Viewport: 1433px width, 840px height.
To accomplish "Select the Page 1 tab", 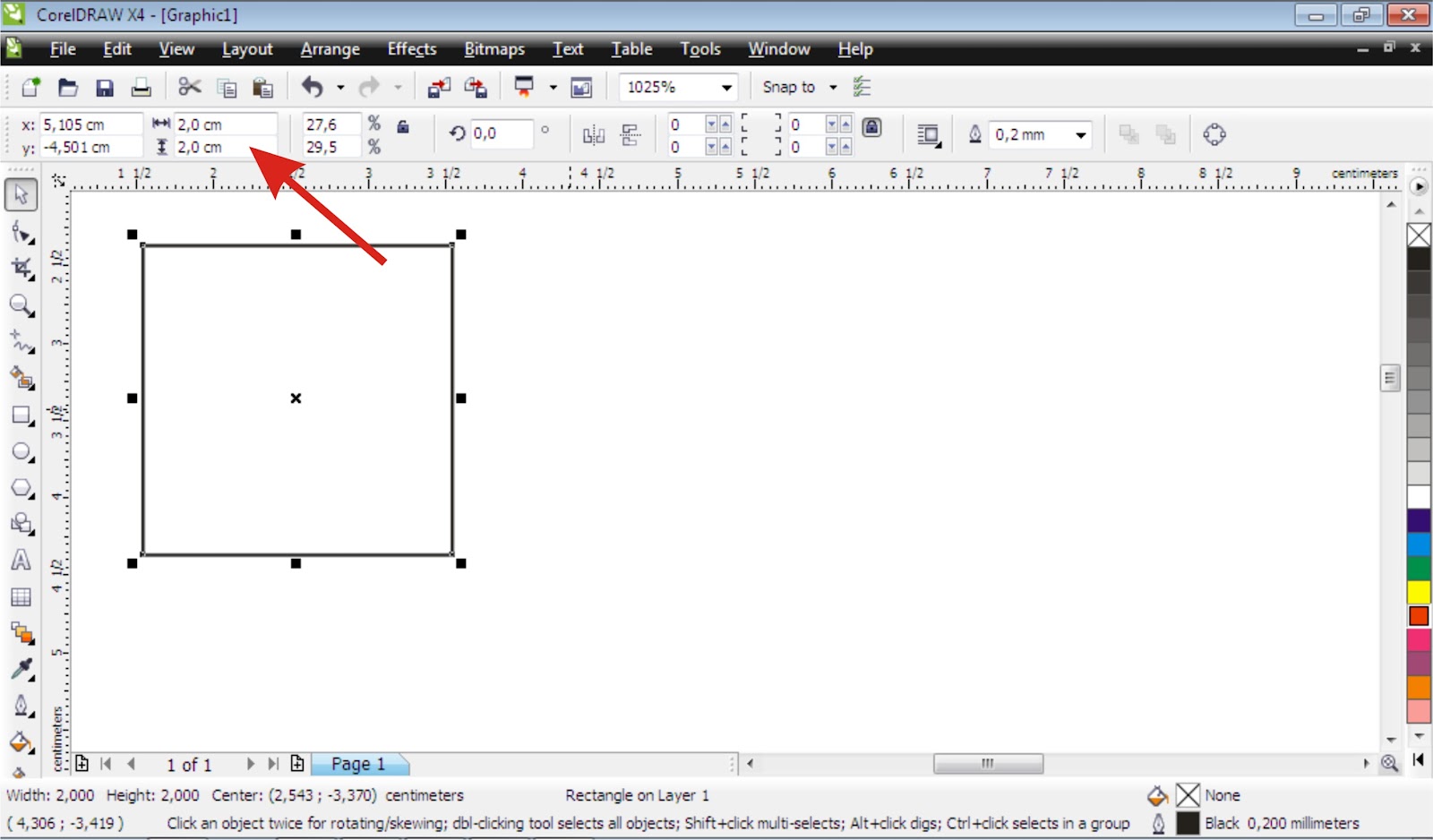I will 358,763.
